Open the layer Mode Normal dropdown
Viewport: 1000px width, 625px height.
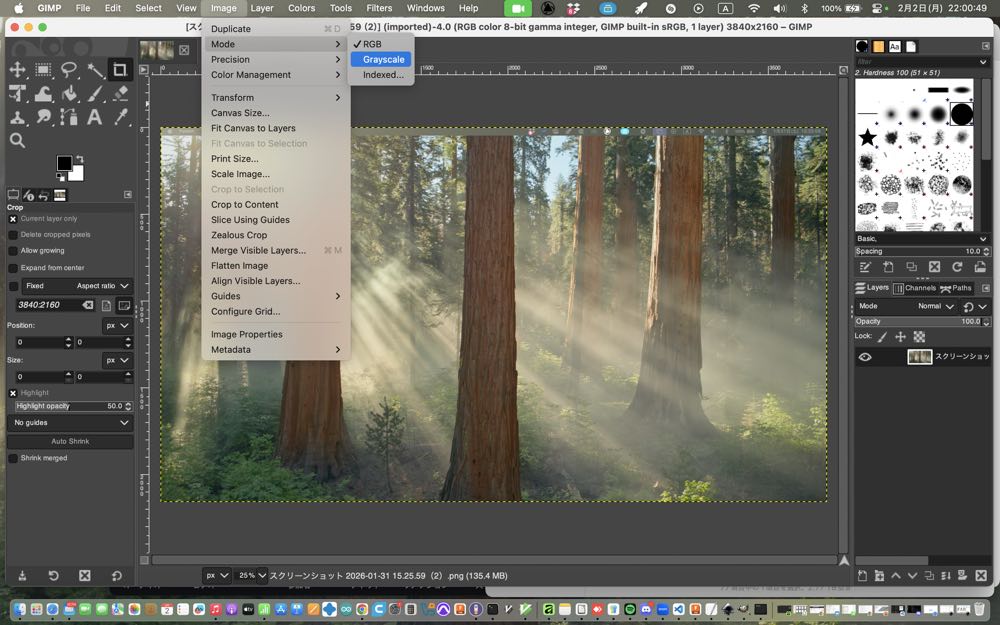(936, 306)
